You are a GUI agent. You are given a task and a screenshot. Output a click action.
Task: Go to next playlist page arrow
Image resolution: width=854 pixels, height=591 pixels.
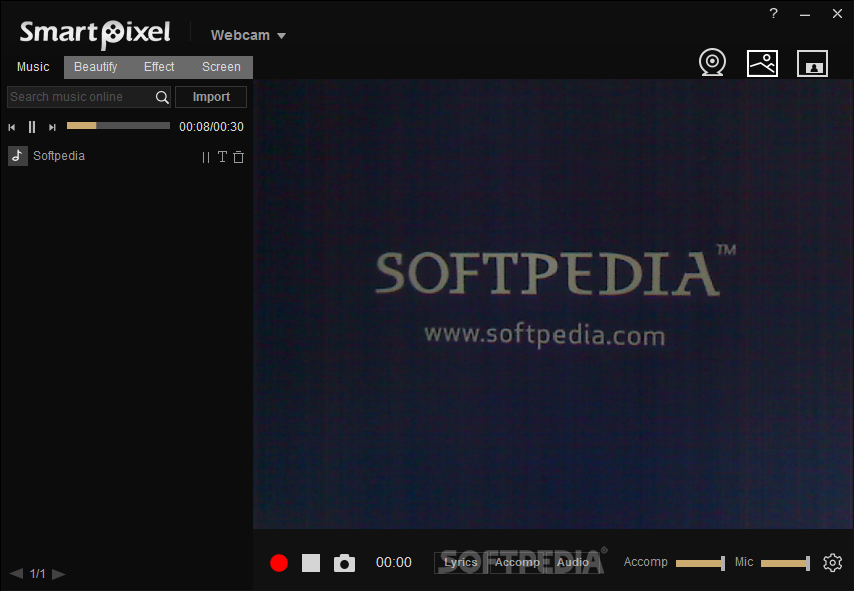coord(58,574)
